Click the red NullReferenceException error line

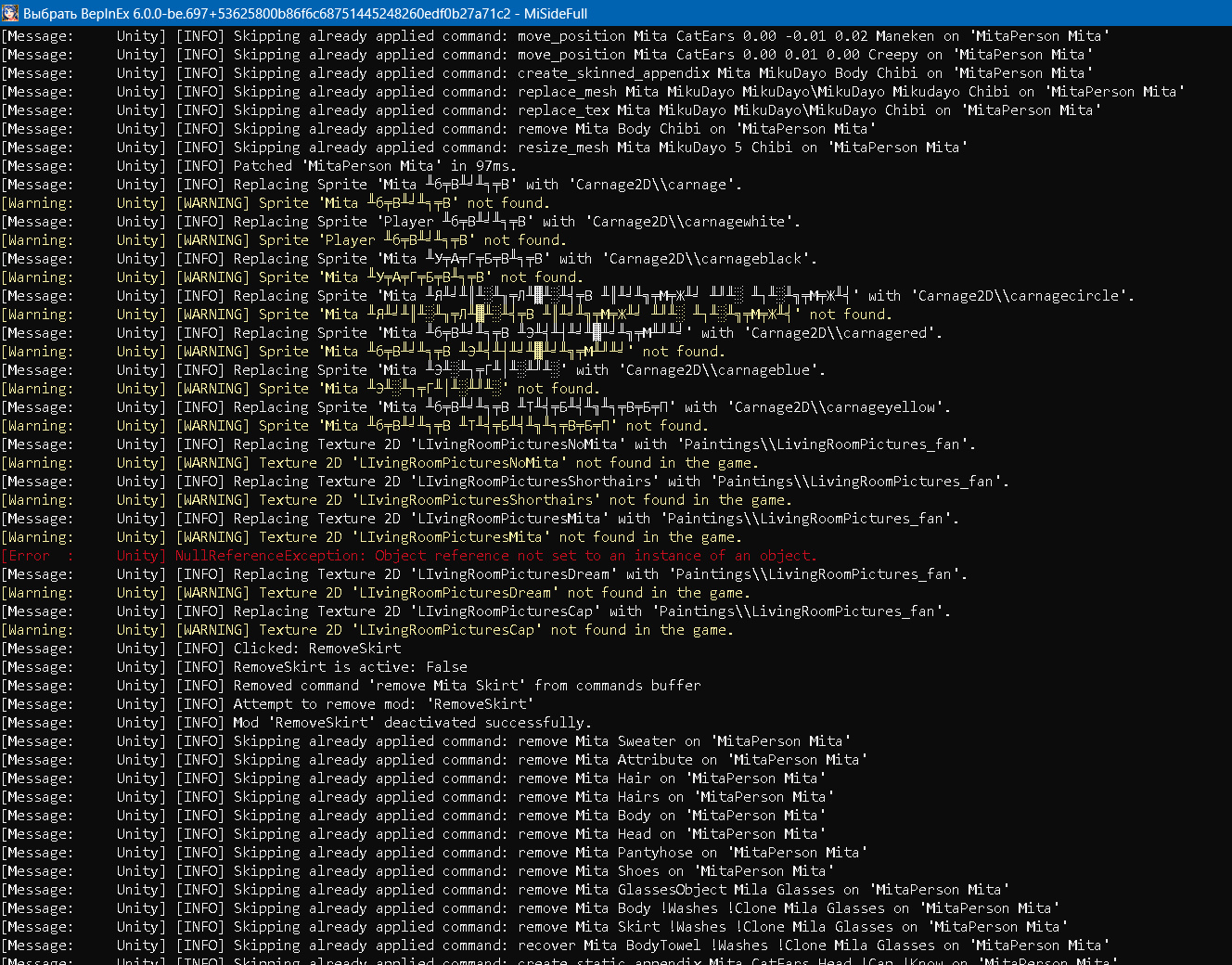point(495,556)
